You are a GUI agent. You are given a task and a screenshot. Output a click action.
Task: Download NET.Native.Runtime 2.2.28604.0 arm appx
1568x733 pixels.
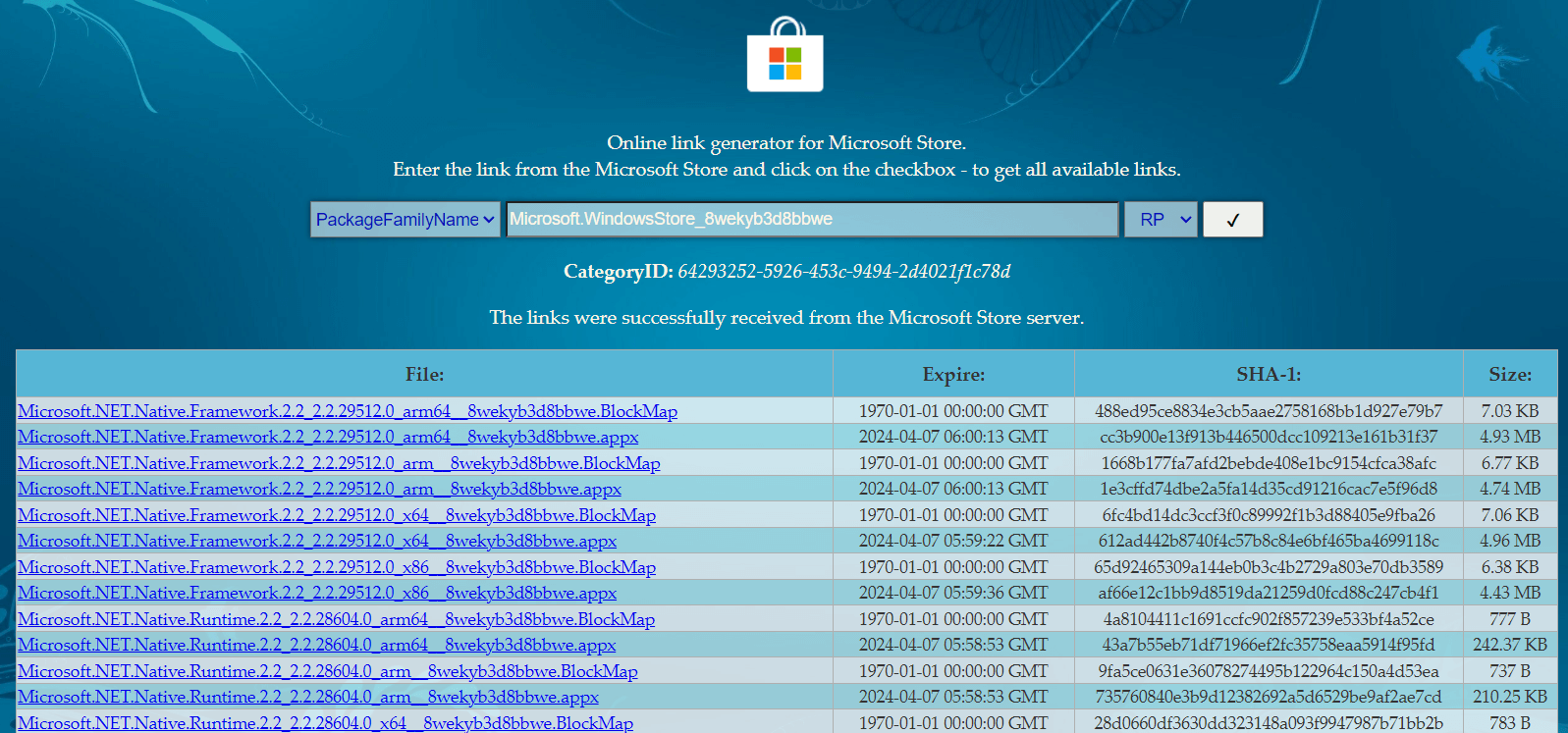(x=308, y=697)
